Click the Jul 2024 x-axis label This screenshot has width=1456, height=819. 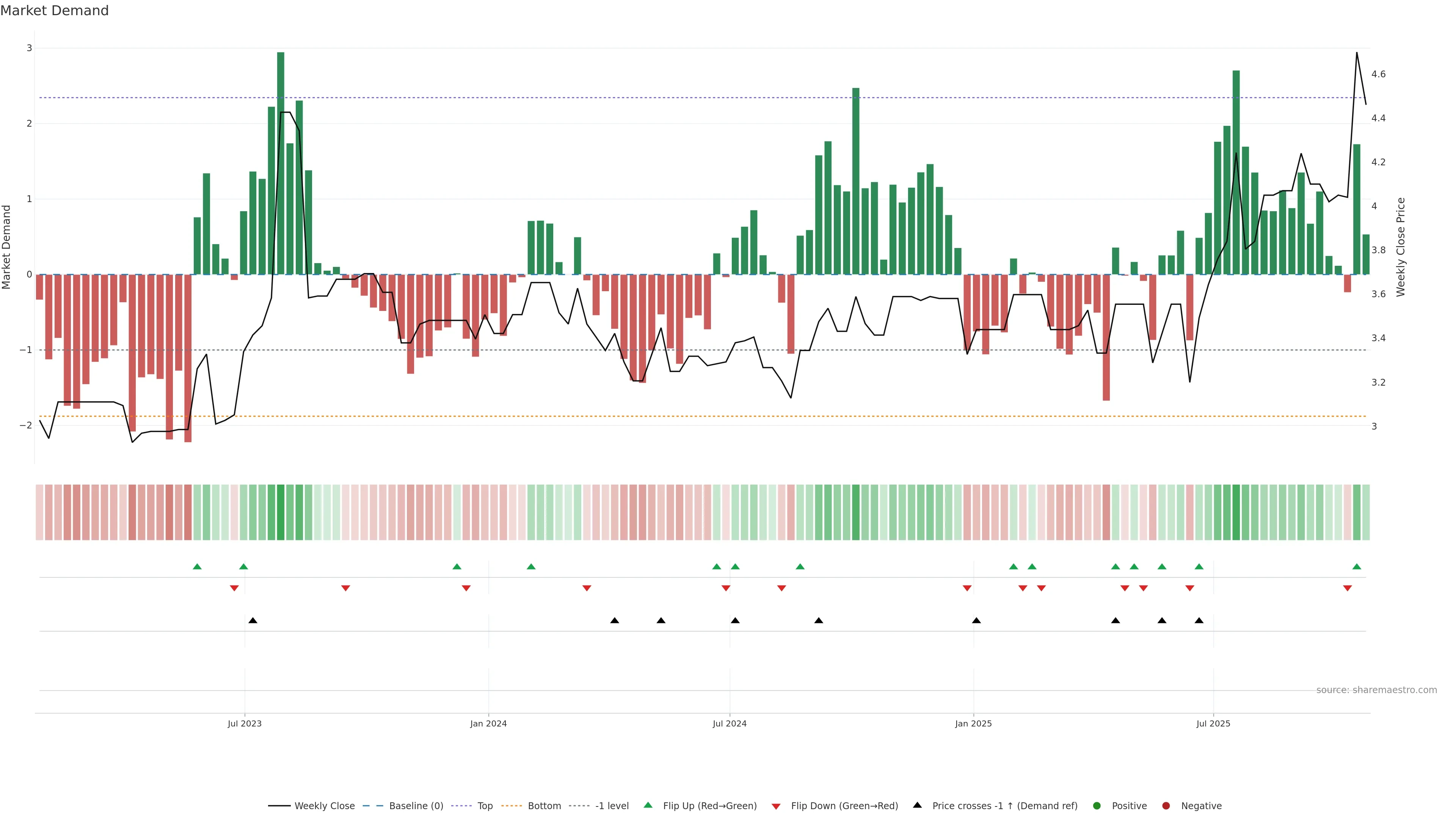pyautogui.click(x=729, y=723)
